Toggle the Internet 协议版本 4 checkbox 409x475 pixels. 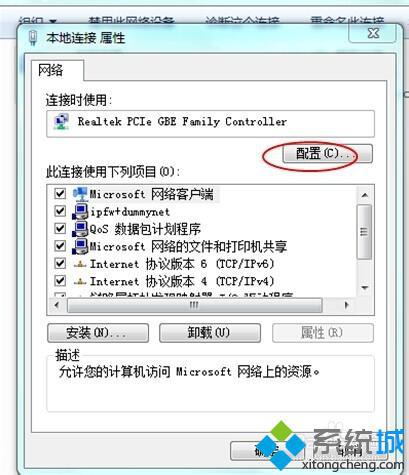60,281
